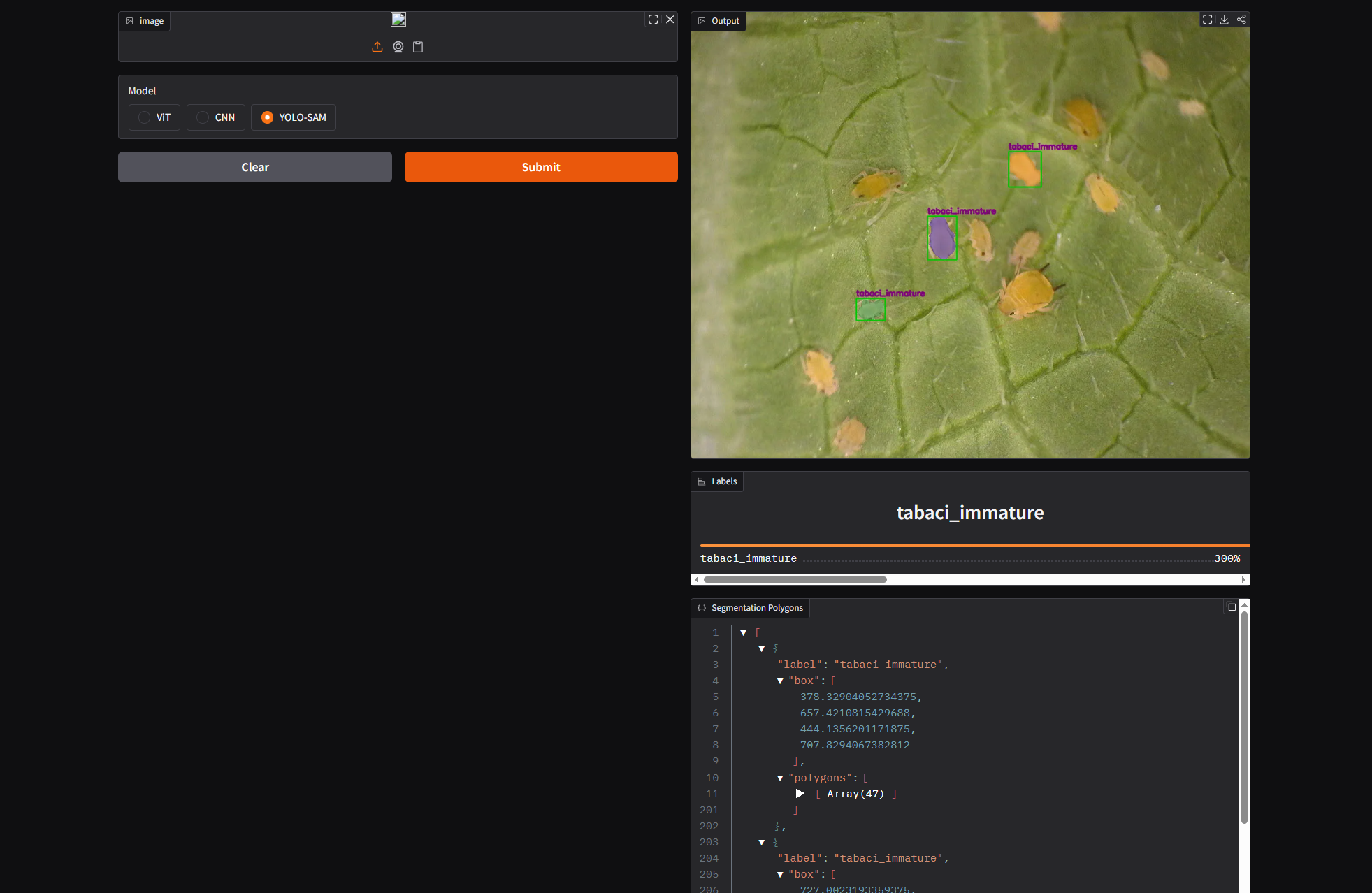Collapse the root JSON array
Image resolution: width=1372 pixels, height=893 pixels.
coord(744,633)
